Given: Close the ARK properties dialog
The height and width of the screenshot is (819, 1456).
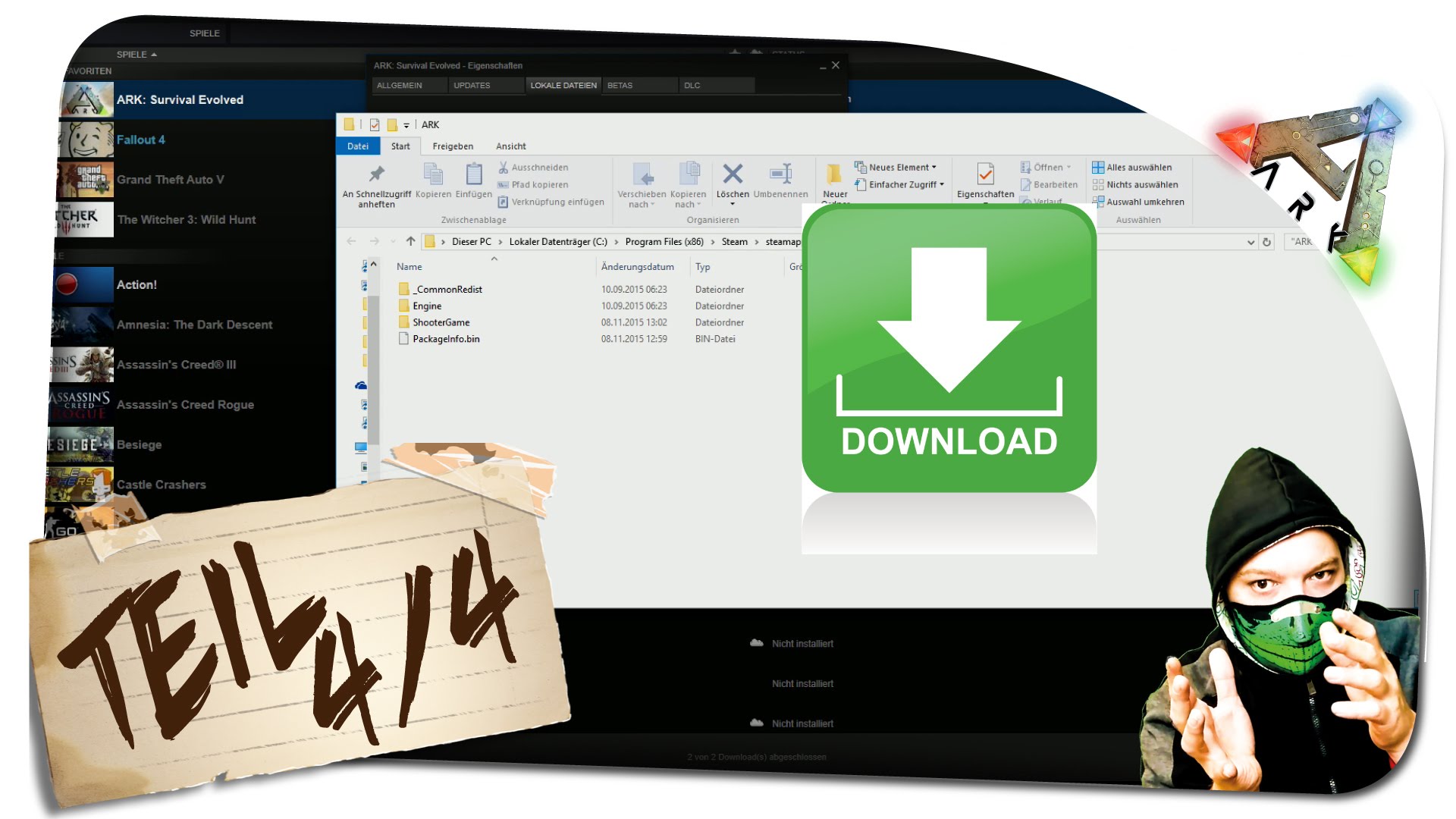Looking at the screenshot, I should click(836, 66).
